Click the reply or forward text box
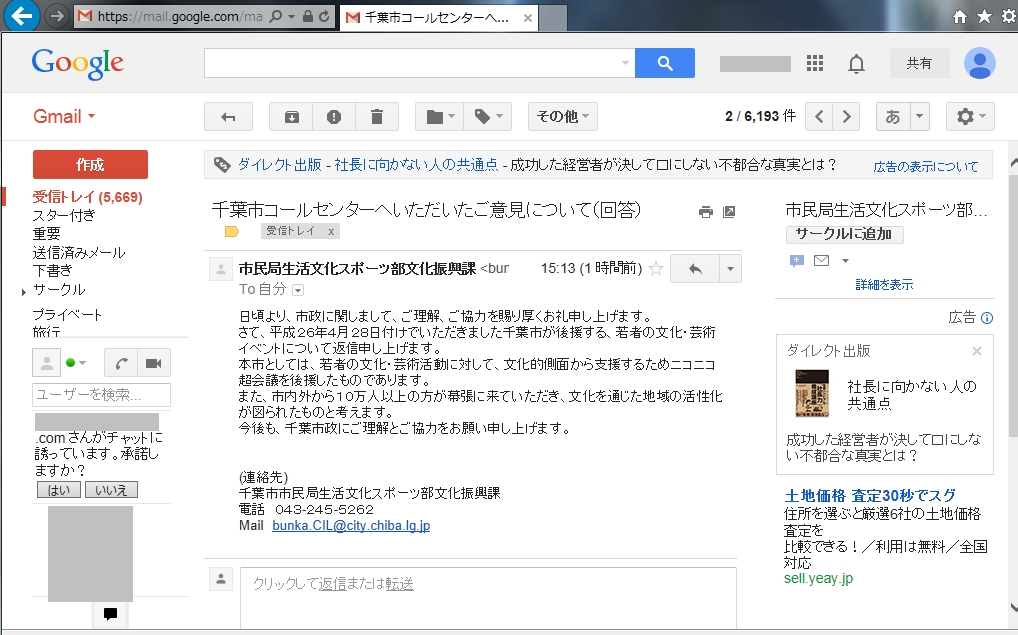Image resolution: width=1018 pixels, height=635 pixels. coord(488,597)
